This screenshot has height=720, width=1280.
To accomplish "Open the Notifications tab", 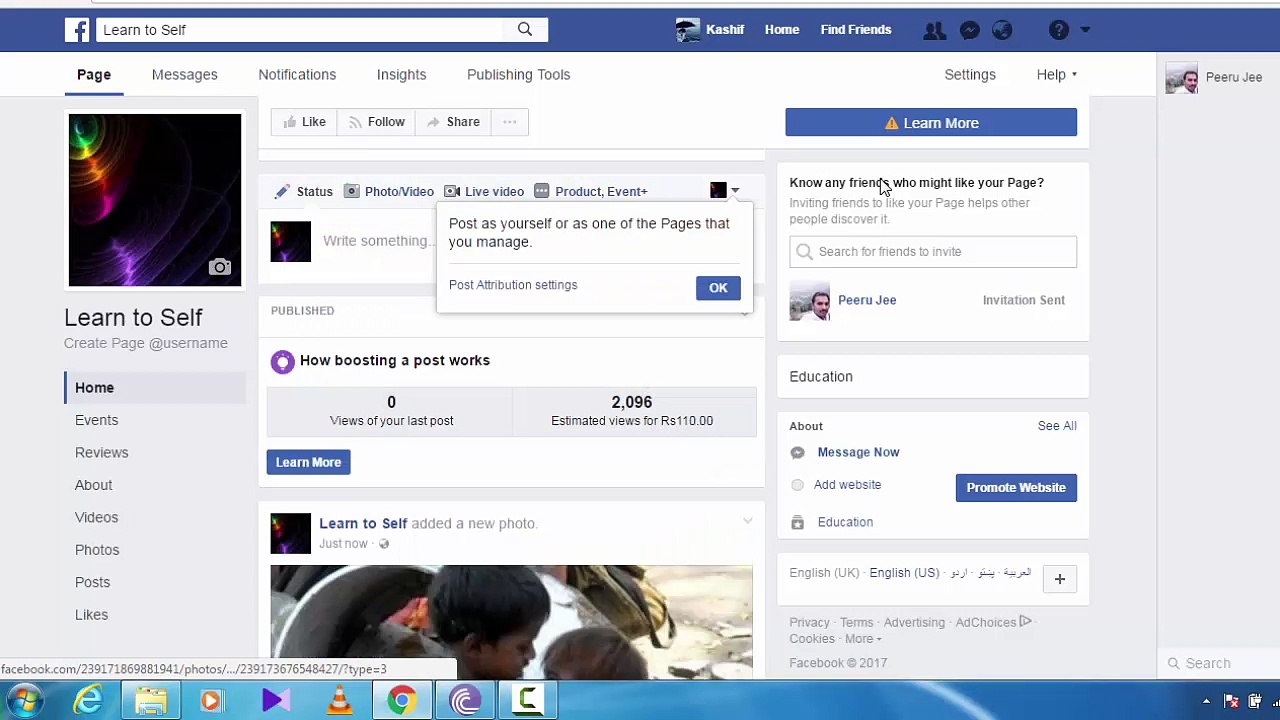I will tap(297, 75).
